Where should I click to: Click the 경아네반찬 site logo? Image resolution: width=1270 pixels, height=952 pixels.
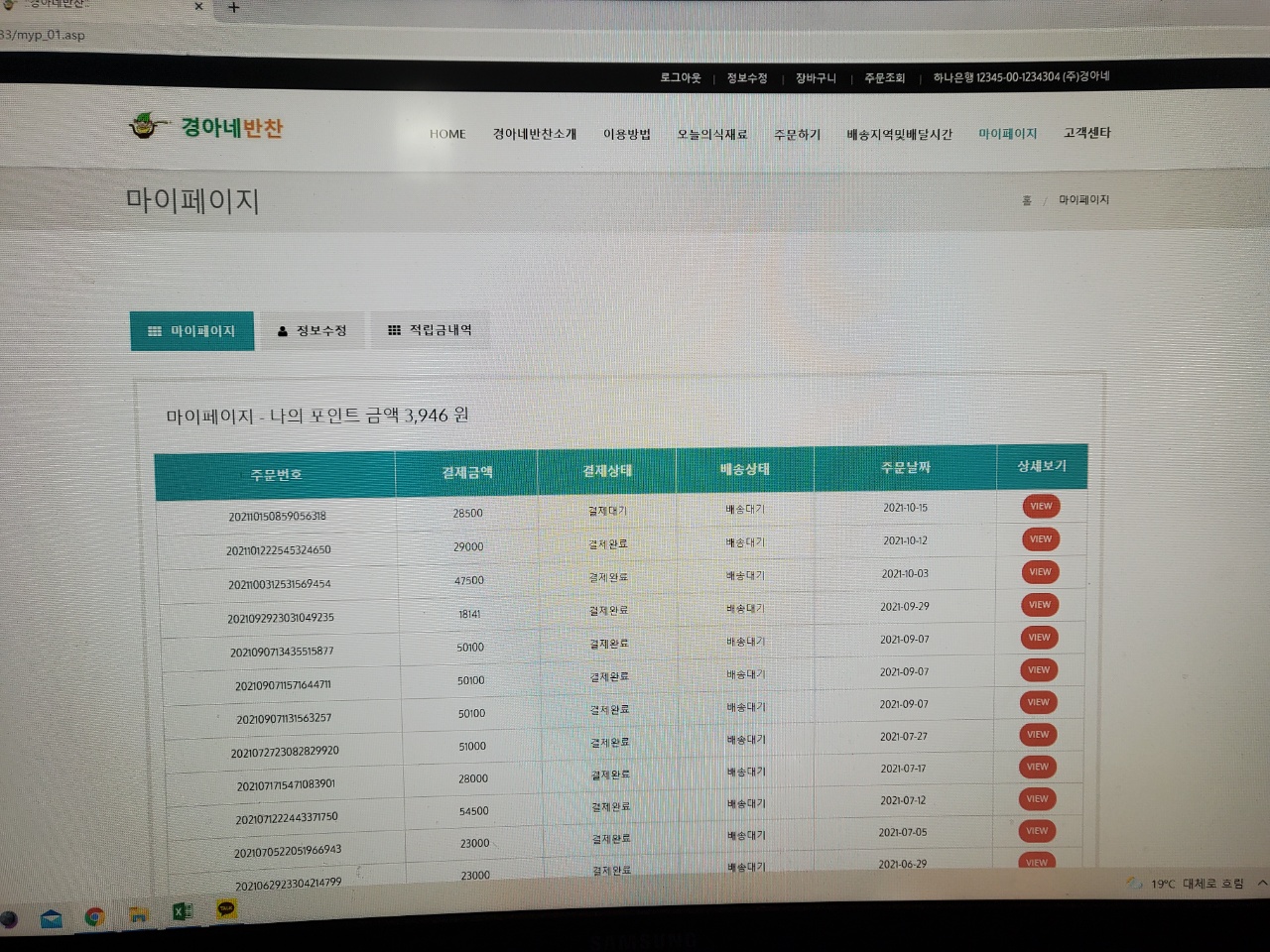(207, 127)
